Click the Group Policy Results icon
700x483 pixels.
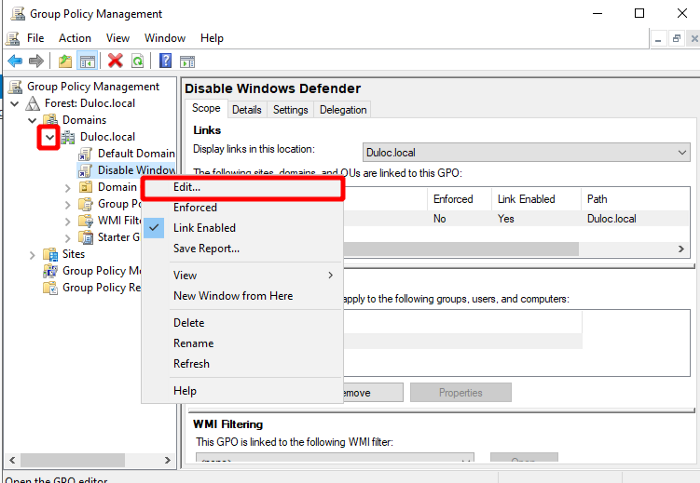click(50, 287)
